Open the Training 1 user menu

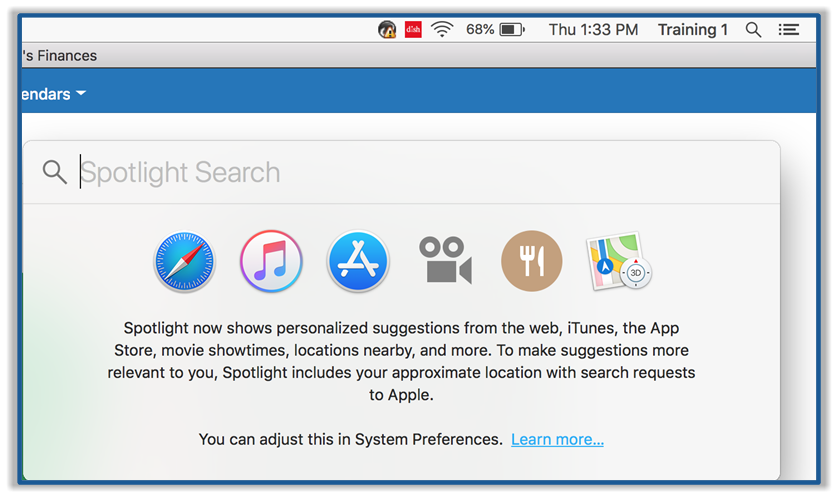[x=693, y=30]
